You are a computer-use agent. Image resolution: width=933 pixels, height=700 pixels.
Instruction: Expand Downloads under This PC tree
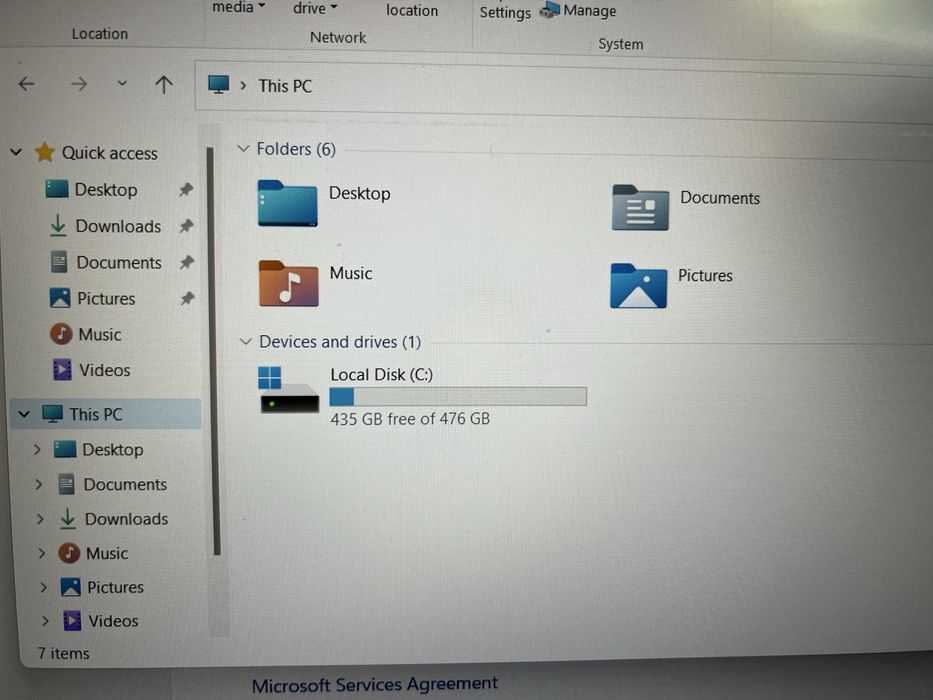pos(40,519)
